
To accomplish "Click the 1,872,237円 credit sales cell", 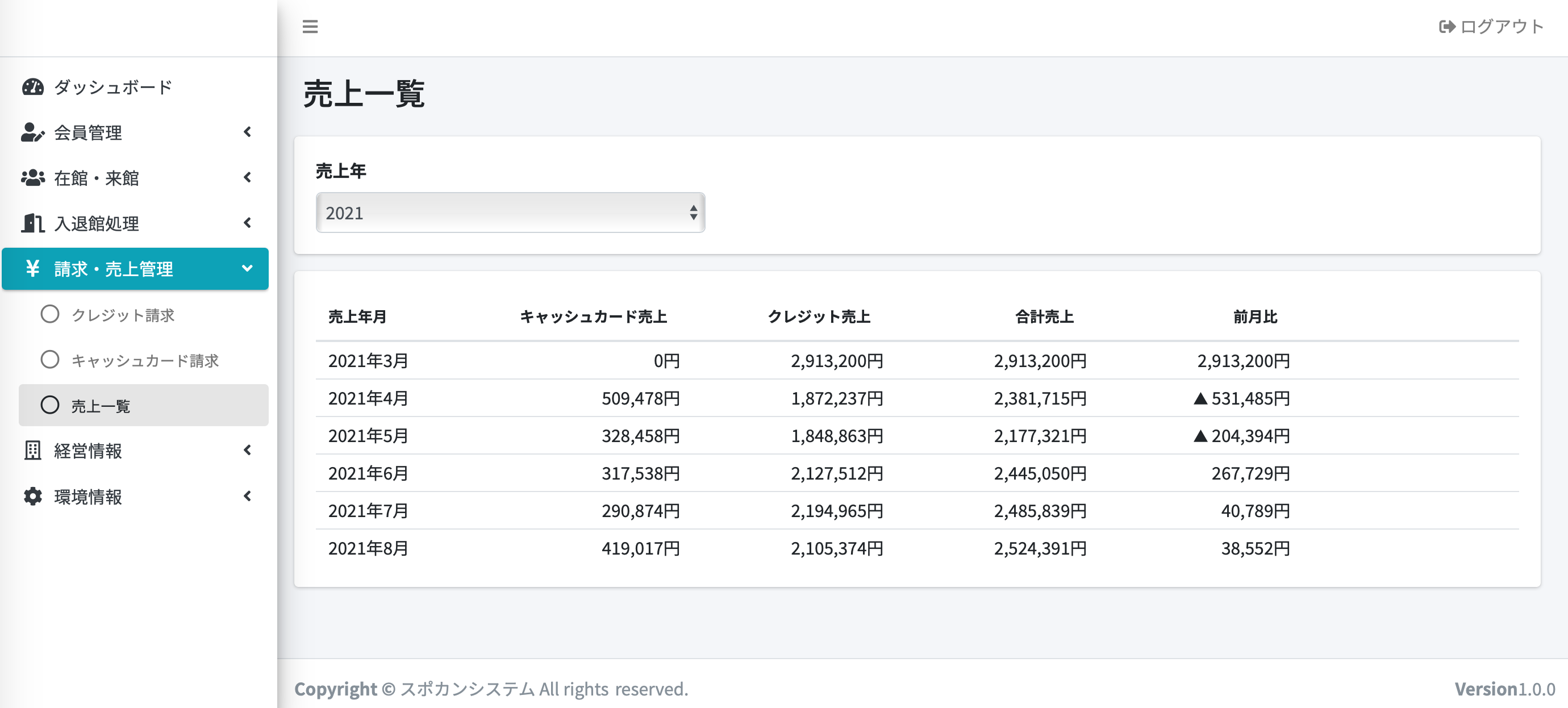I will tap(837, 398).
